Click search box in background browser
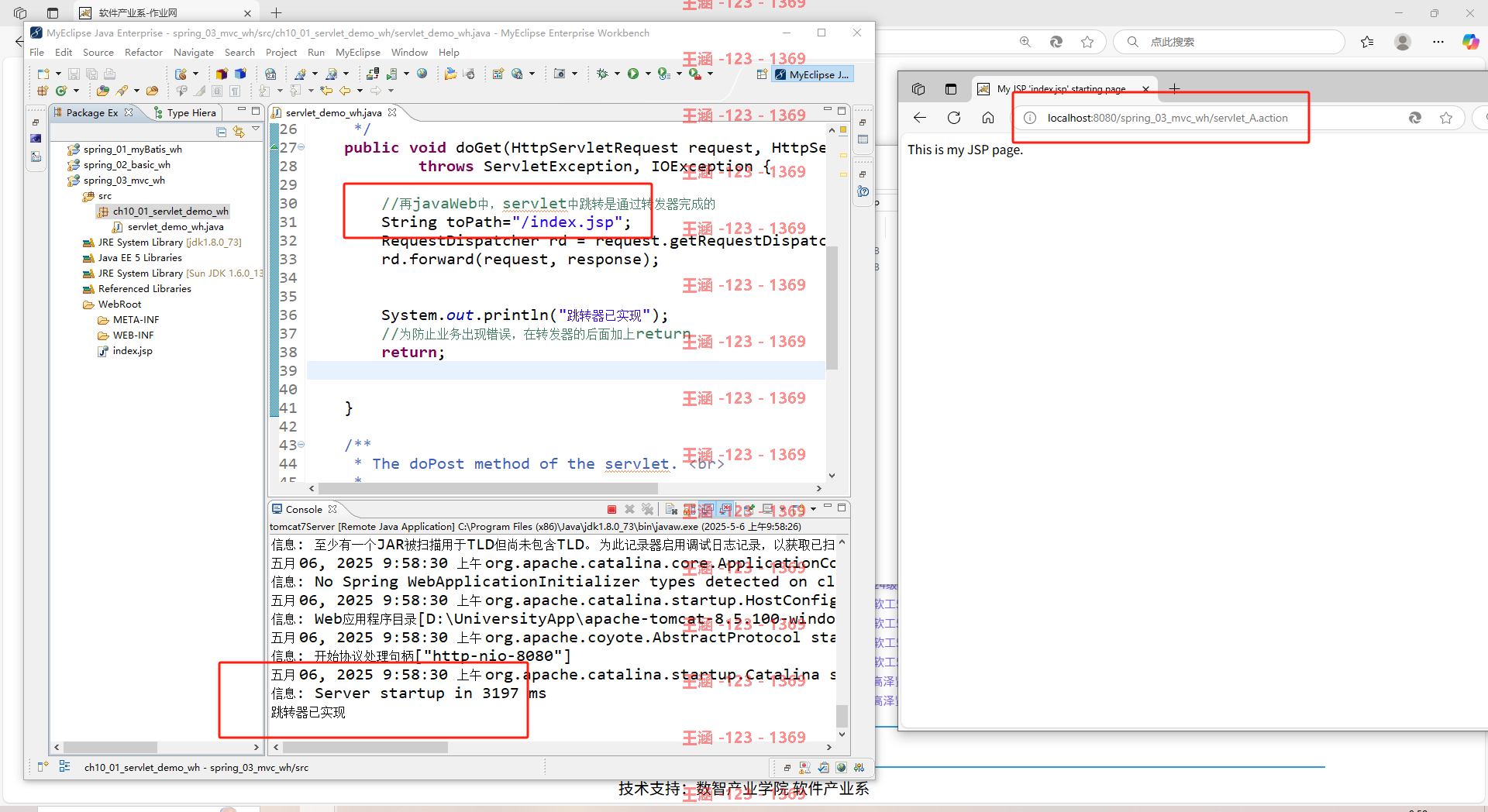This screenshot has width=1488, height=812. [x=1228, y=42]
